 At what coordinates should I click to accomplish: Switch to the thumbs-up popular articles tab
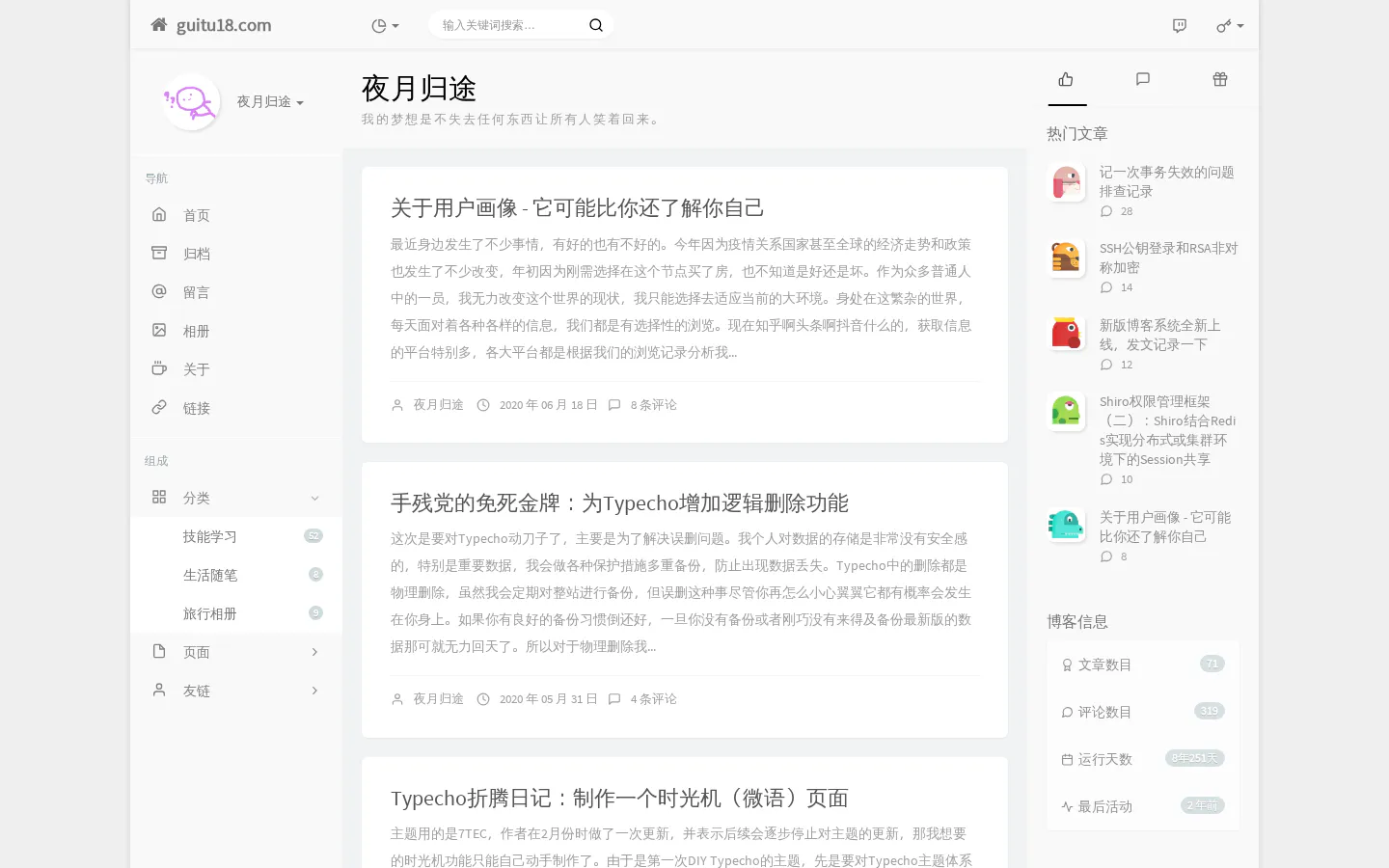coord(1066,79)
